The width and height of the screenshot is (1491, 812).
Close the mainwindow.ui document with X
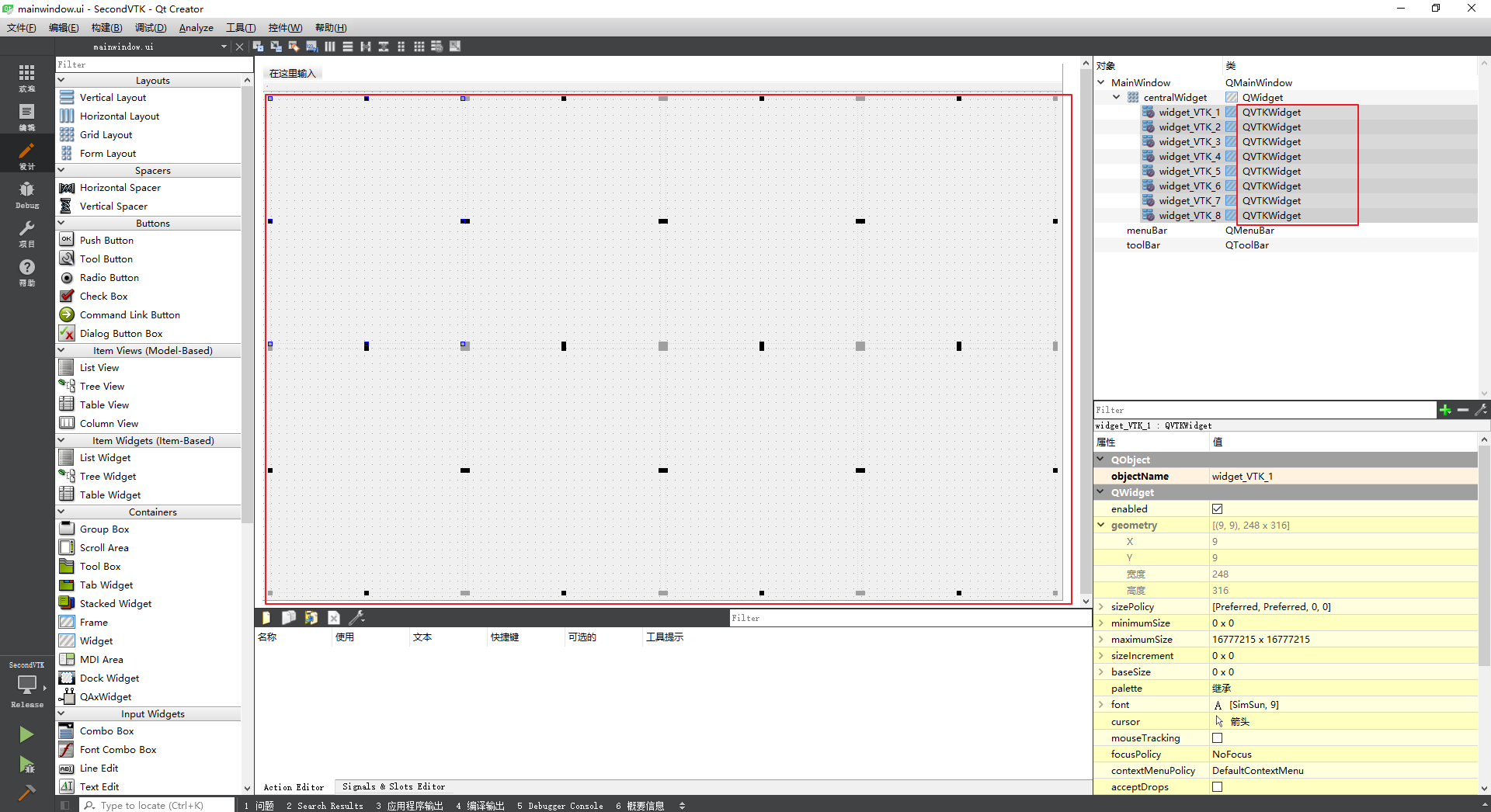(239, 47)
